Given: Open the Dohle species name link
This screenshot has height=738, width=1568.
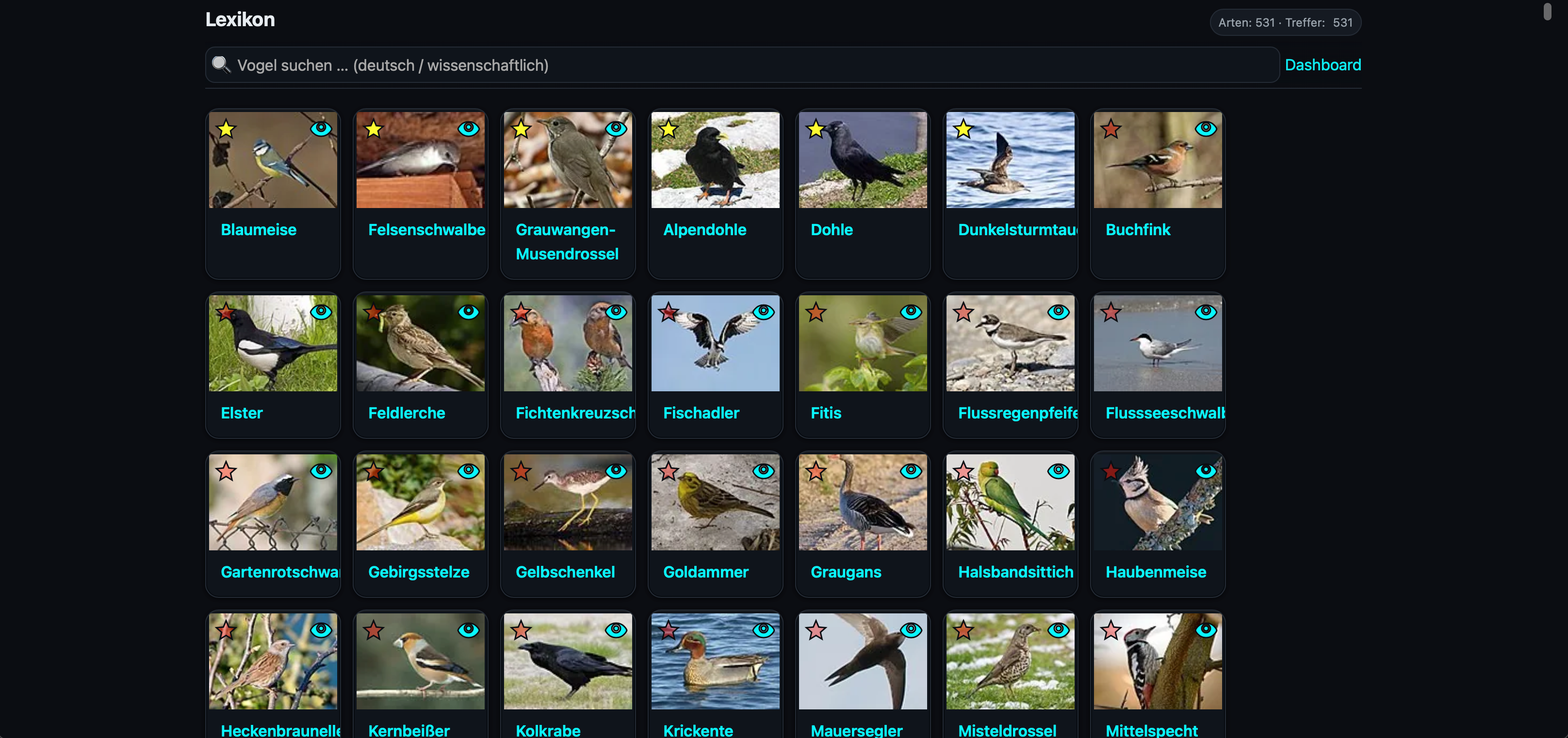Looking at the screenshot, I should 831,230.
